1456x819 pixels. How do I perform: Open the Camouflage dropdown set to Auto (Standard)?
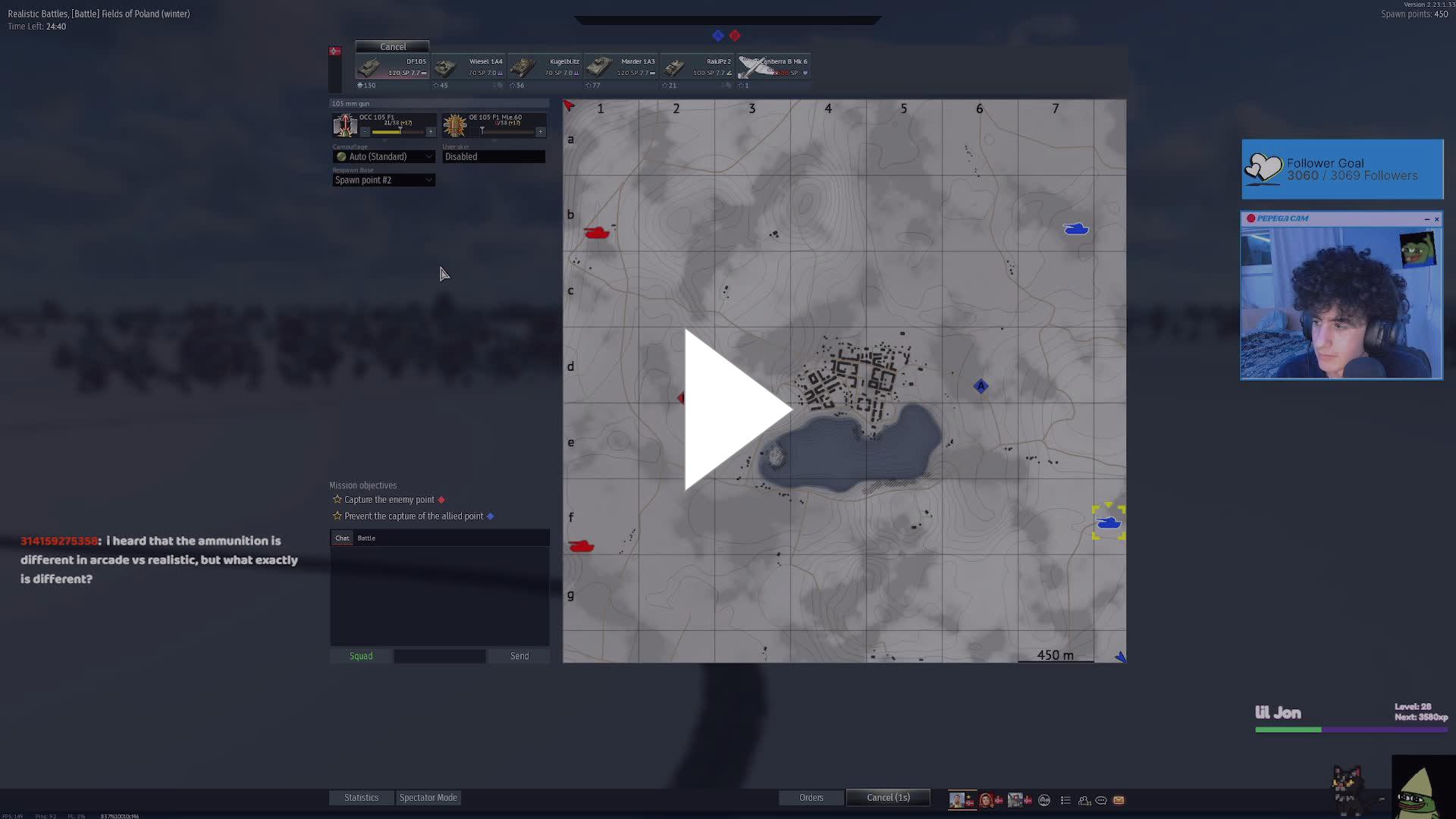click(384, 156)
